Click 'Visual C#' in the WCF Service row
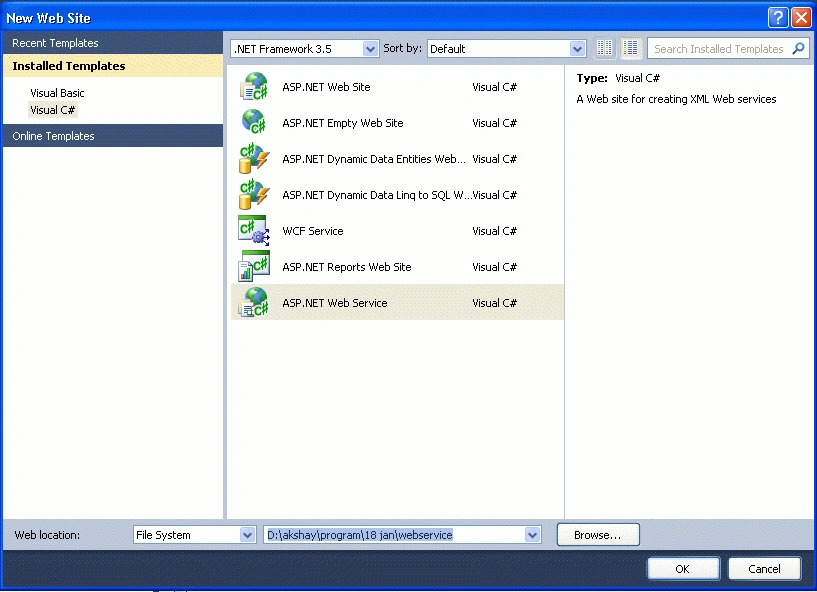817x592 pixels. point(494,231)
